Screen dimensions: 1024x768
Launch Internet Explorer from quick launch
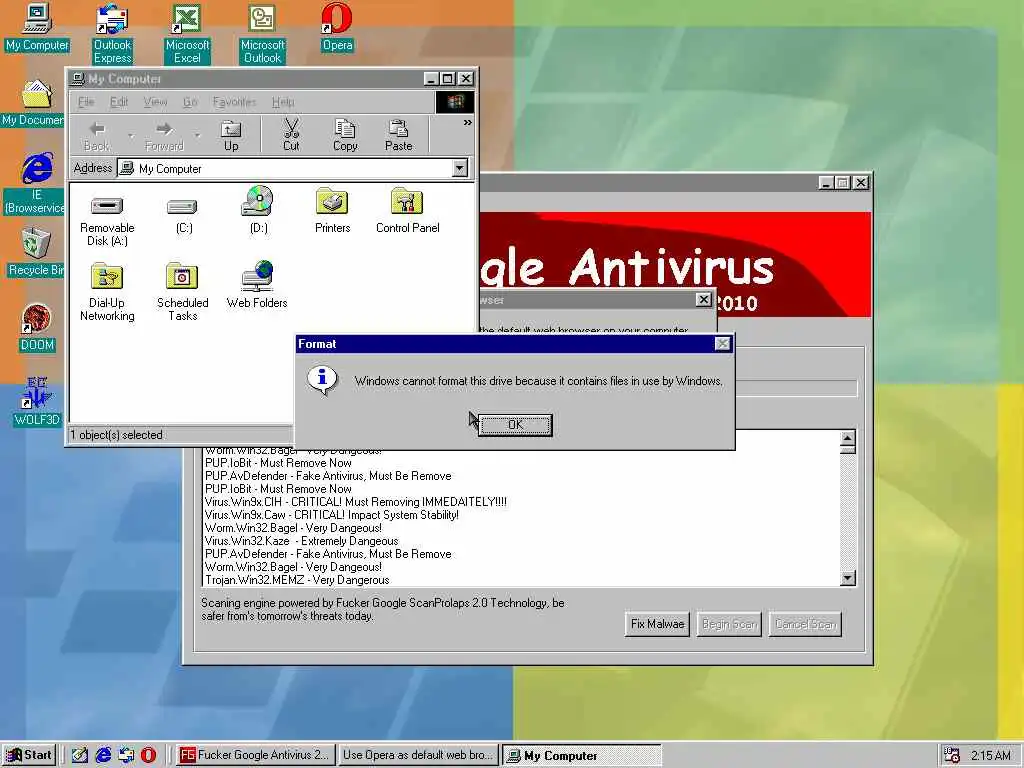pos(103,755)
